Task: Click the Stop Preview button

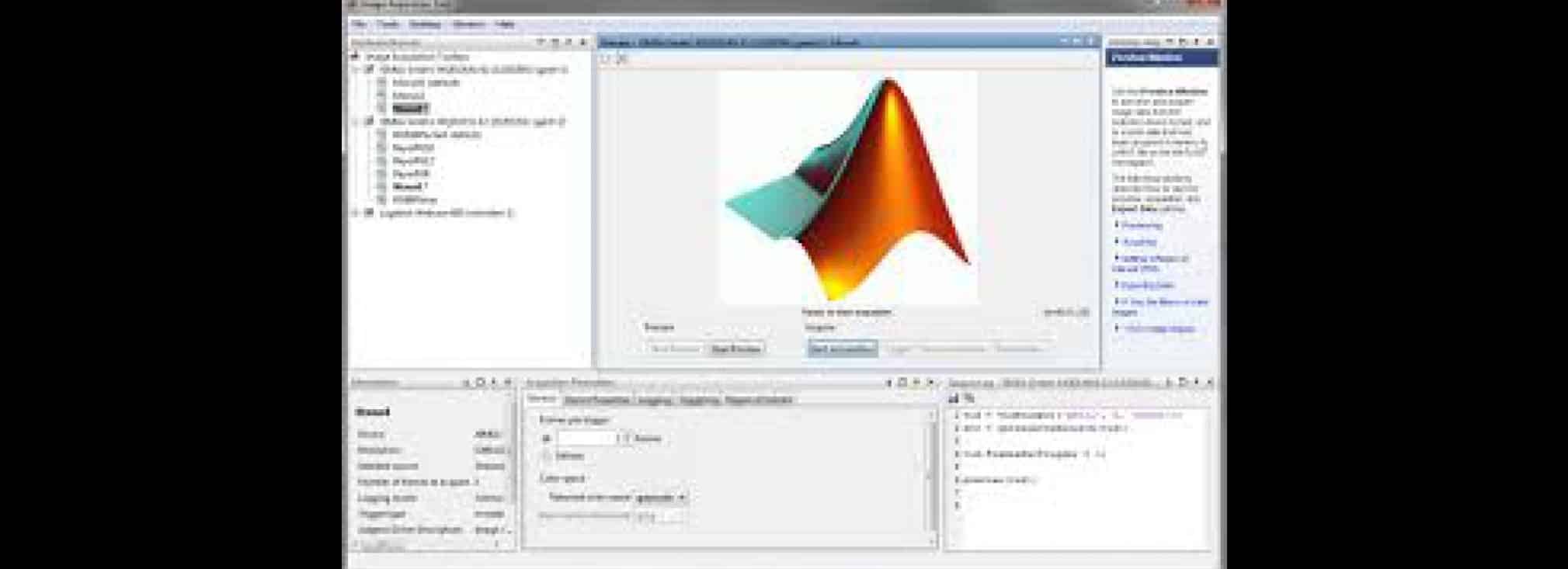Action: pyautogui.click(x=676, y=349)
